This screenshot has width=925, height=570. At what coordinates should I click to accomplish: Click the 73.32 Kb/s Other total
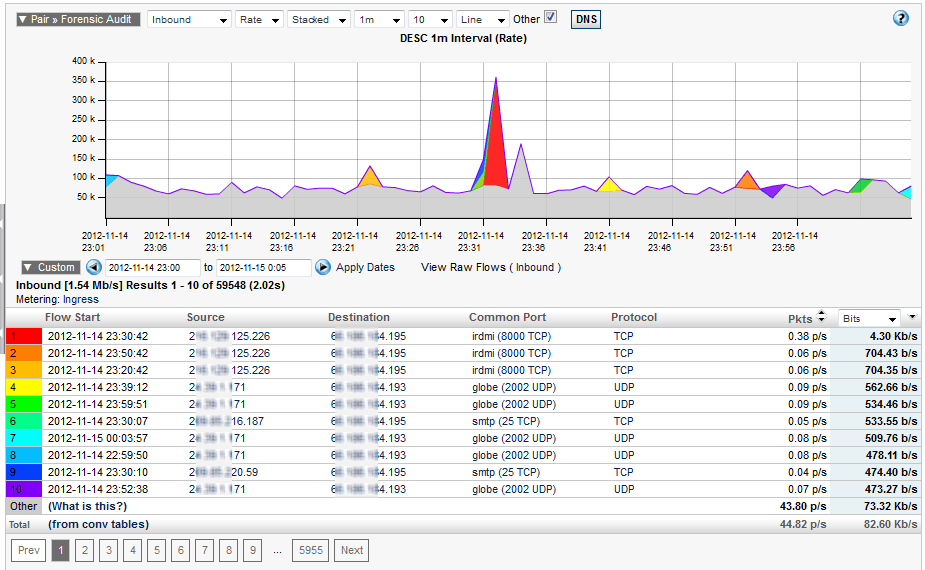(891, 506)
